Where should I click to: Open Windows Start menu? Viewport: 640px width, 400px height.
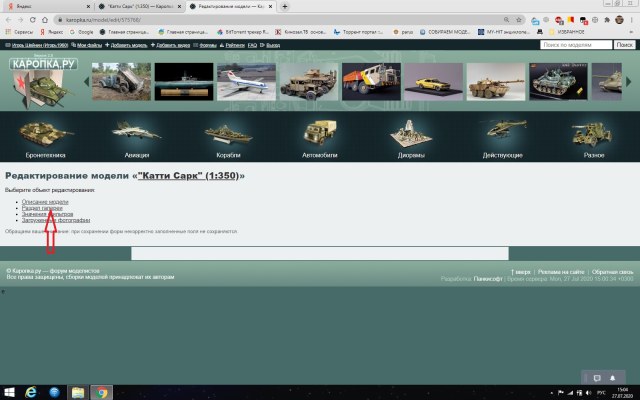coord(11,391)
